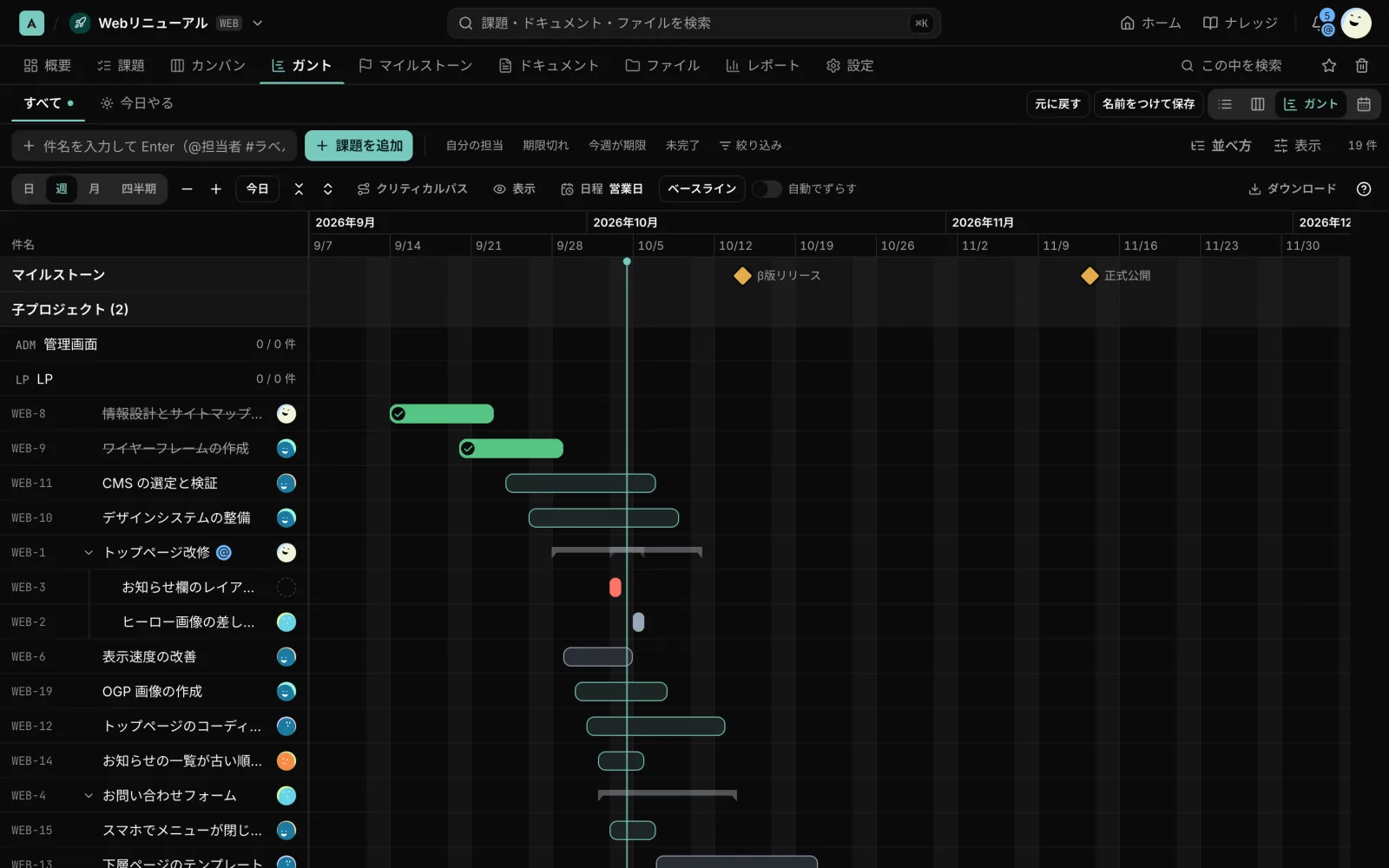
Task: Star this project as favorite
Action: [x=1329, y=66]
